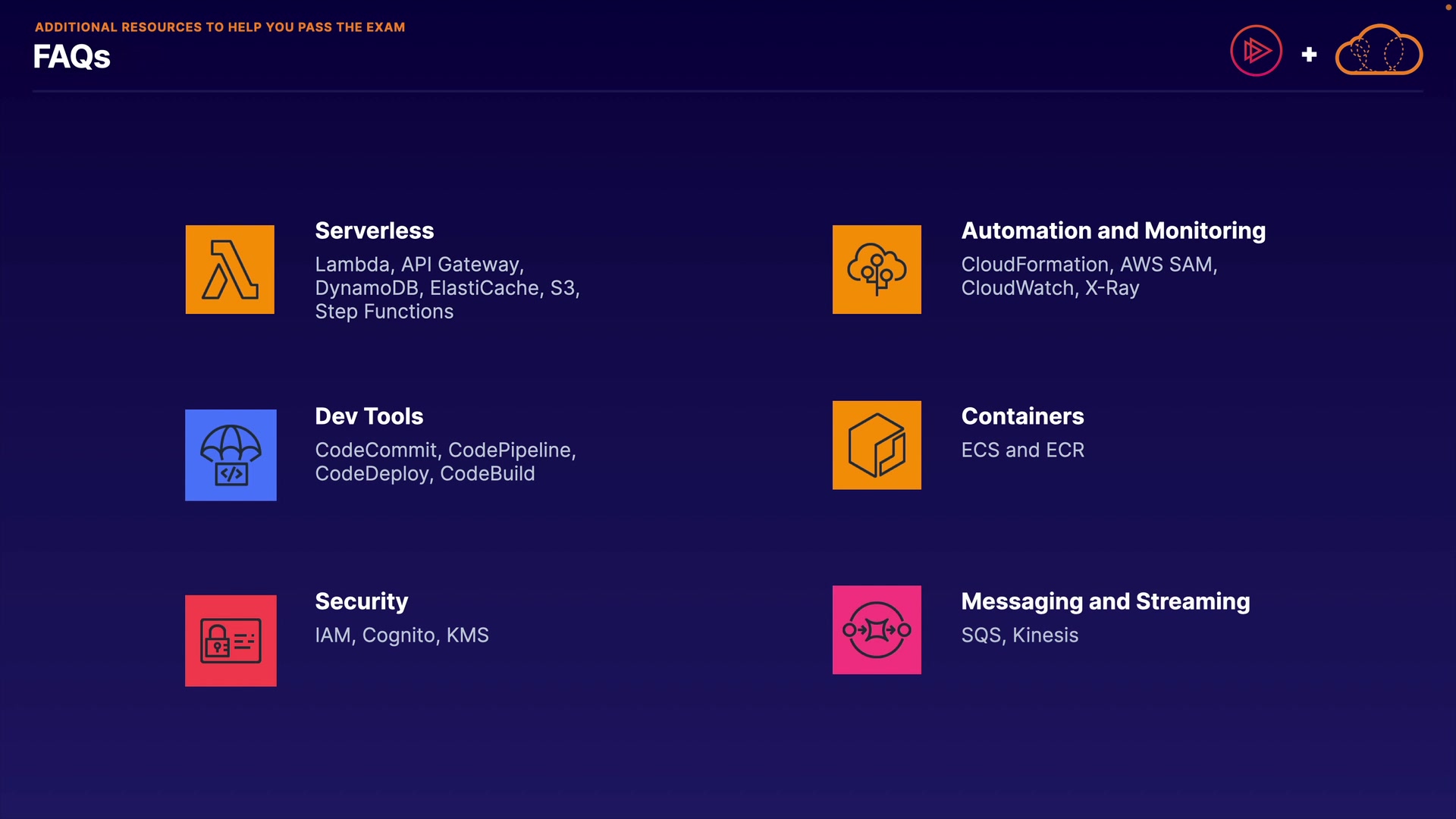Screen dimensions: 1456x819
Task: Click the 'Additional resources' orange subtitle text
Action: coord(220,27)
